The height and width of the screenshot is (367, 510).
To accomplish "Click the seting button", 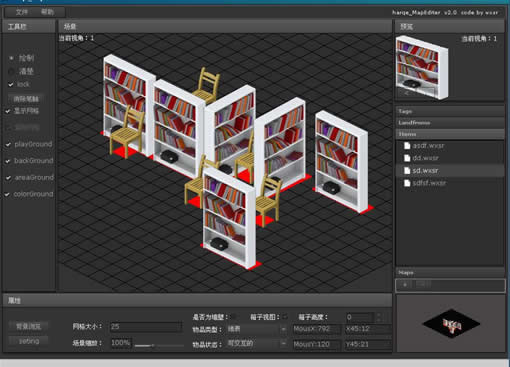I will tap(29, 341).
